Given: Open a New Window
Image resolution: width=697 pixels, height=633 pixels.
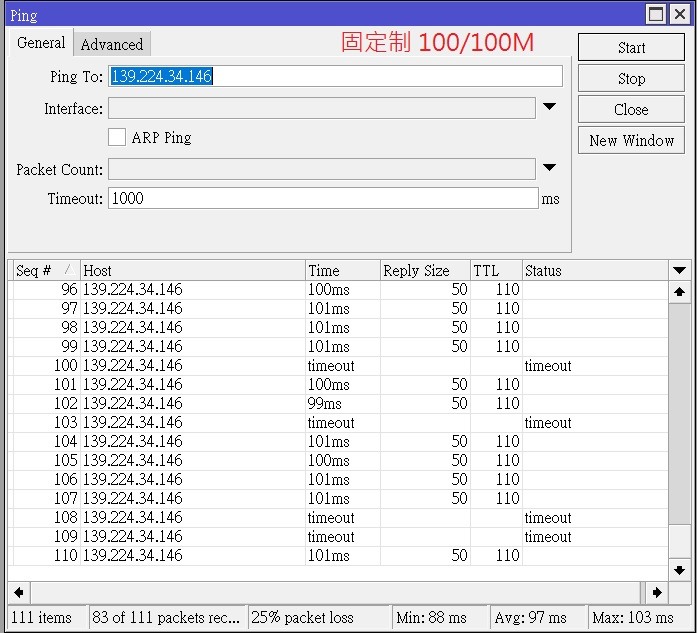Looking at the screenshot, I should click(x=631, y=140).
